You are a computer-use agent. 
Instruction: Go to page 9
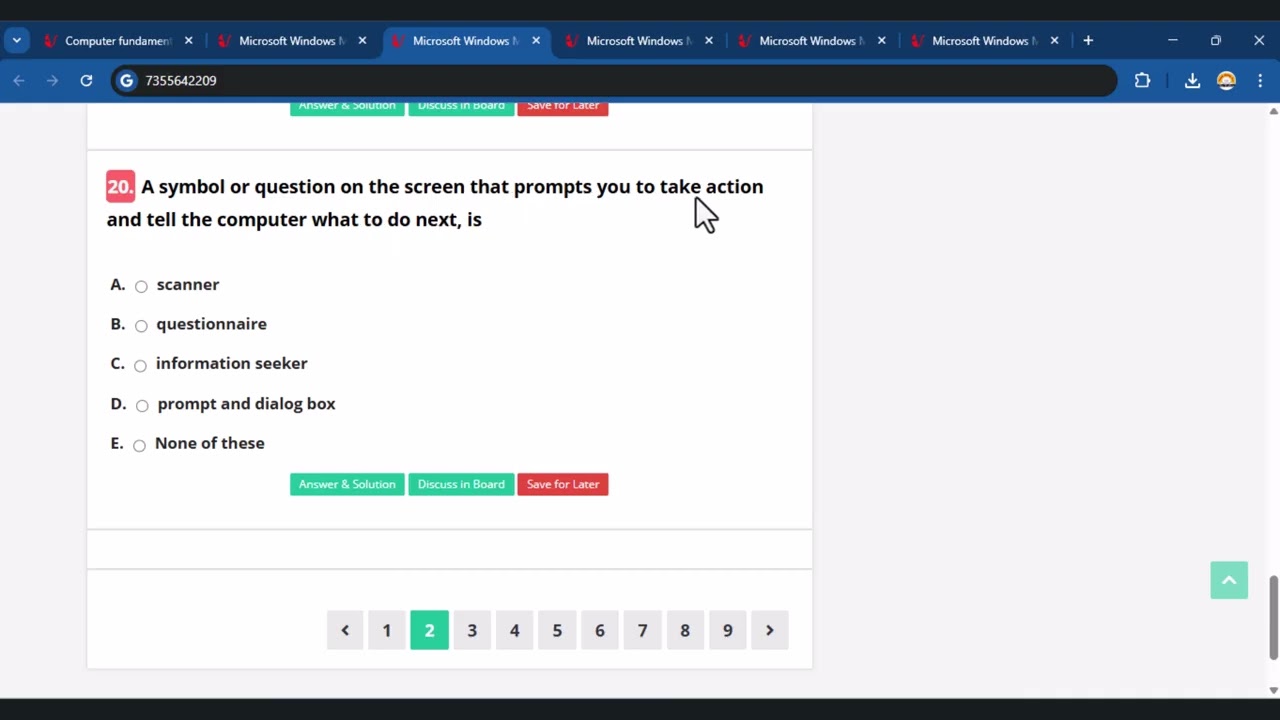727,630
